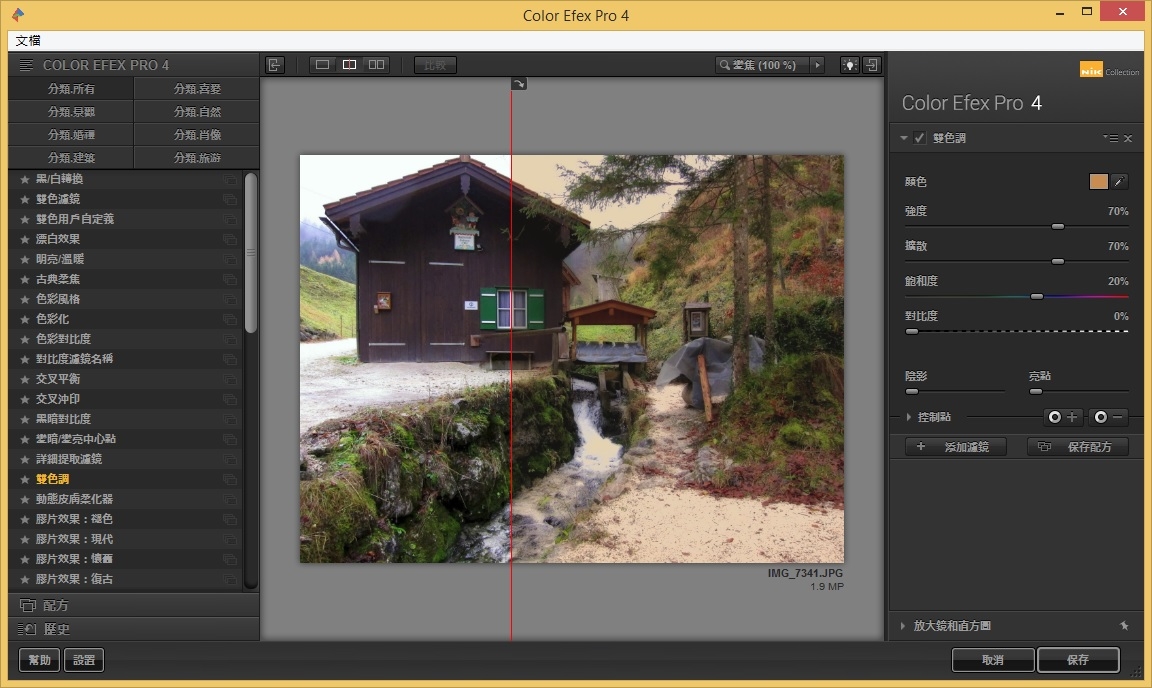Add a positive control point
1152x688 pixels.
coord(1062,417)
